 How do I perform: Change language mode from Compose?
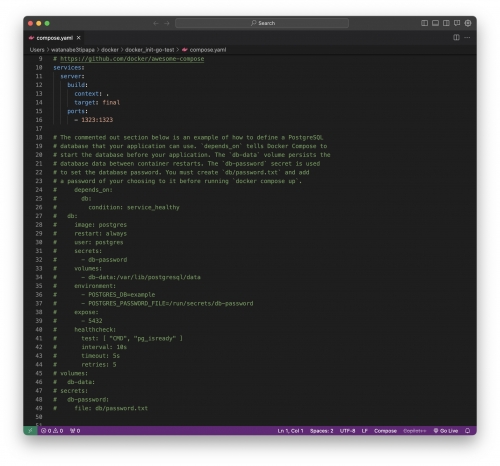tap(385, 431)
